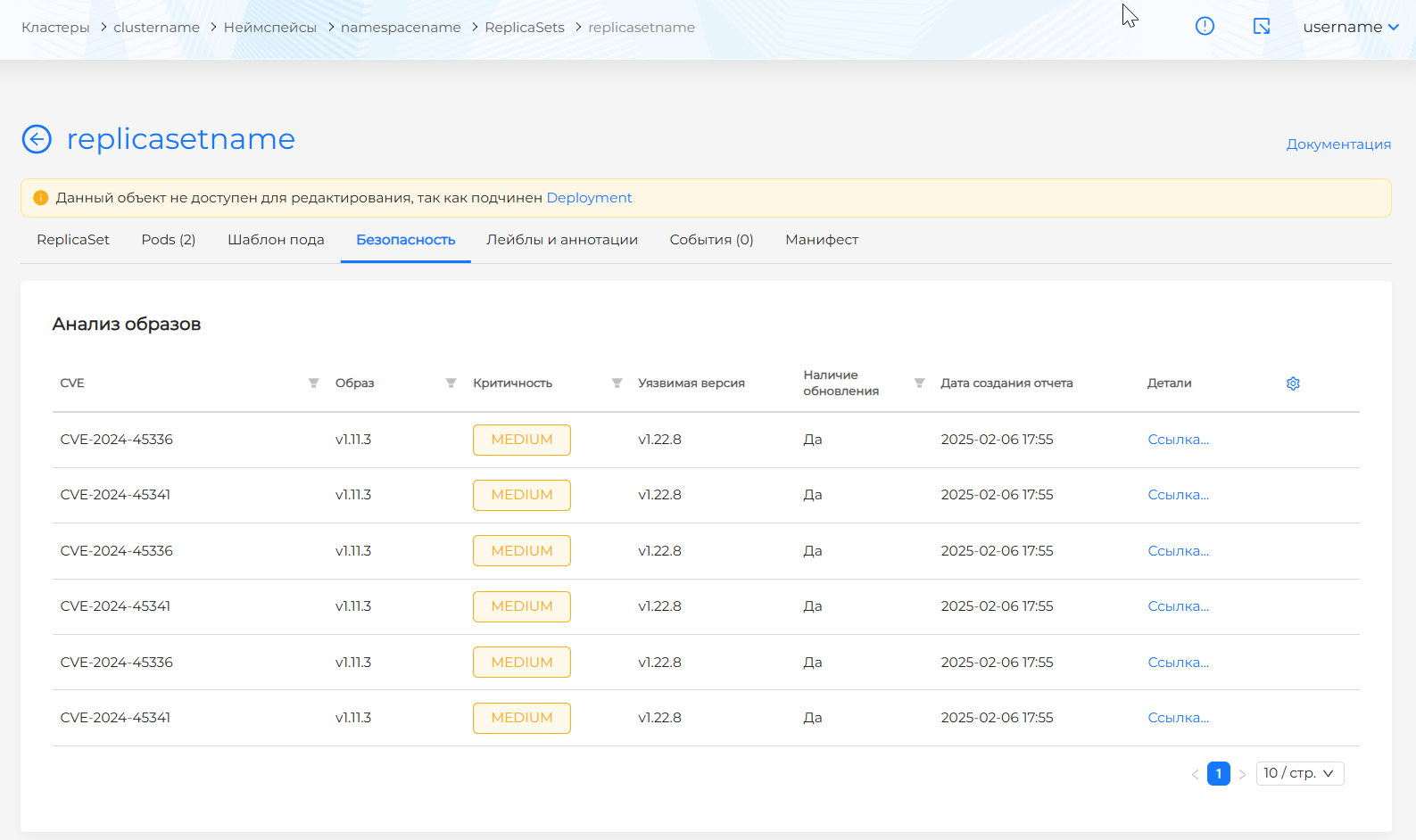
Task: Open the Лейблы и аннотации tab
Action: [562, 240]
